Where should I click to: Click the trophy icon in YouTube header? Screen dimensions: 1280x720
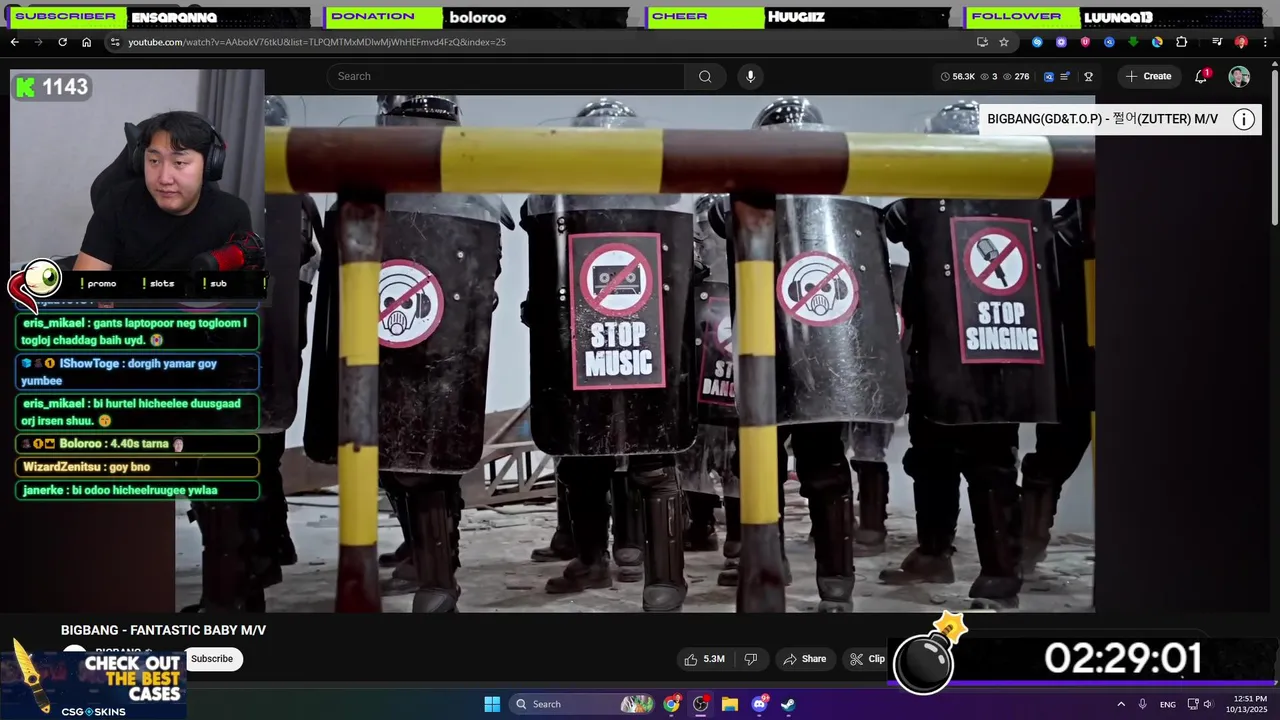click(1089, 76)
